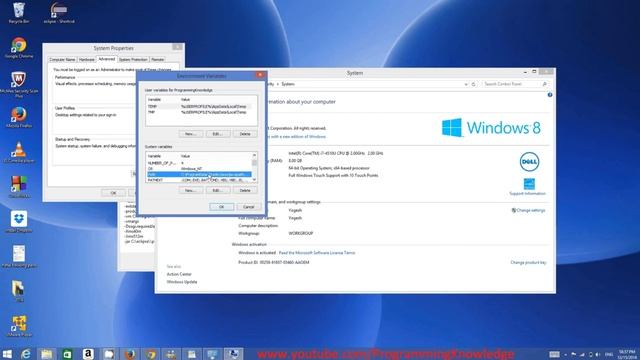Click Edit under System variables
The width and height of the screenshot is (640, 360).
218,191
